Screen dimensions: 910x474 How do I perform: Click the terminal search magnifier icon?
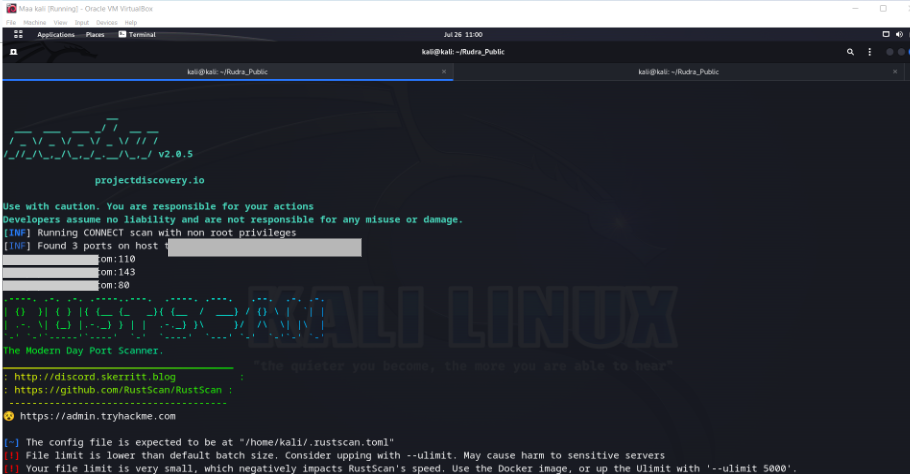click(850, 52)
